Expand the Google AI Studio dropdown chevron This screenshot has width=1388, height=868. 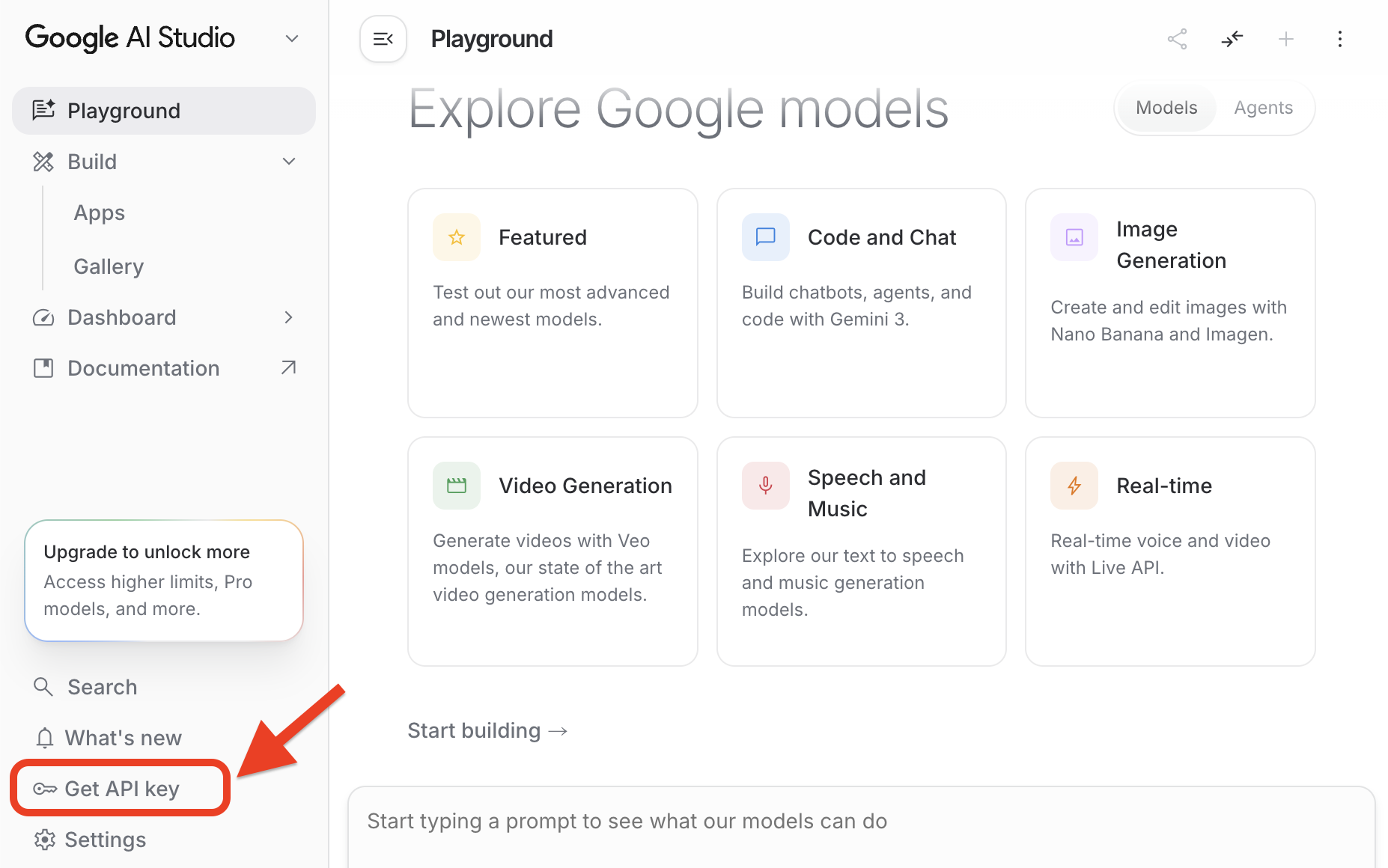(292, 38)
